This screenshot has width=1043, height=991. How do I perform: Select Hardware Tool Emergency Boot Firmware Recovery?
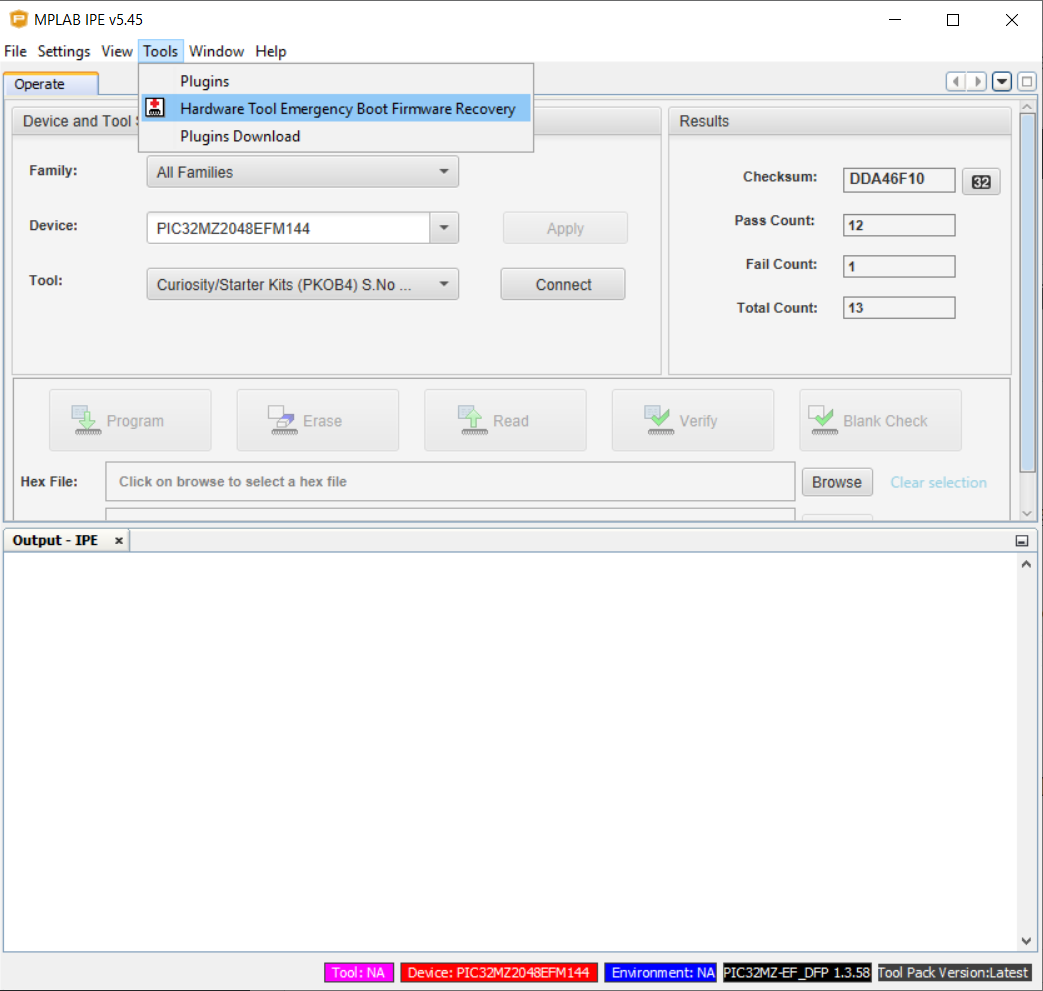[x=336, y=108]
